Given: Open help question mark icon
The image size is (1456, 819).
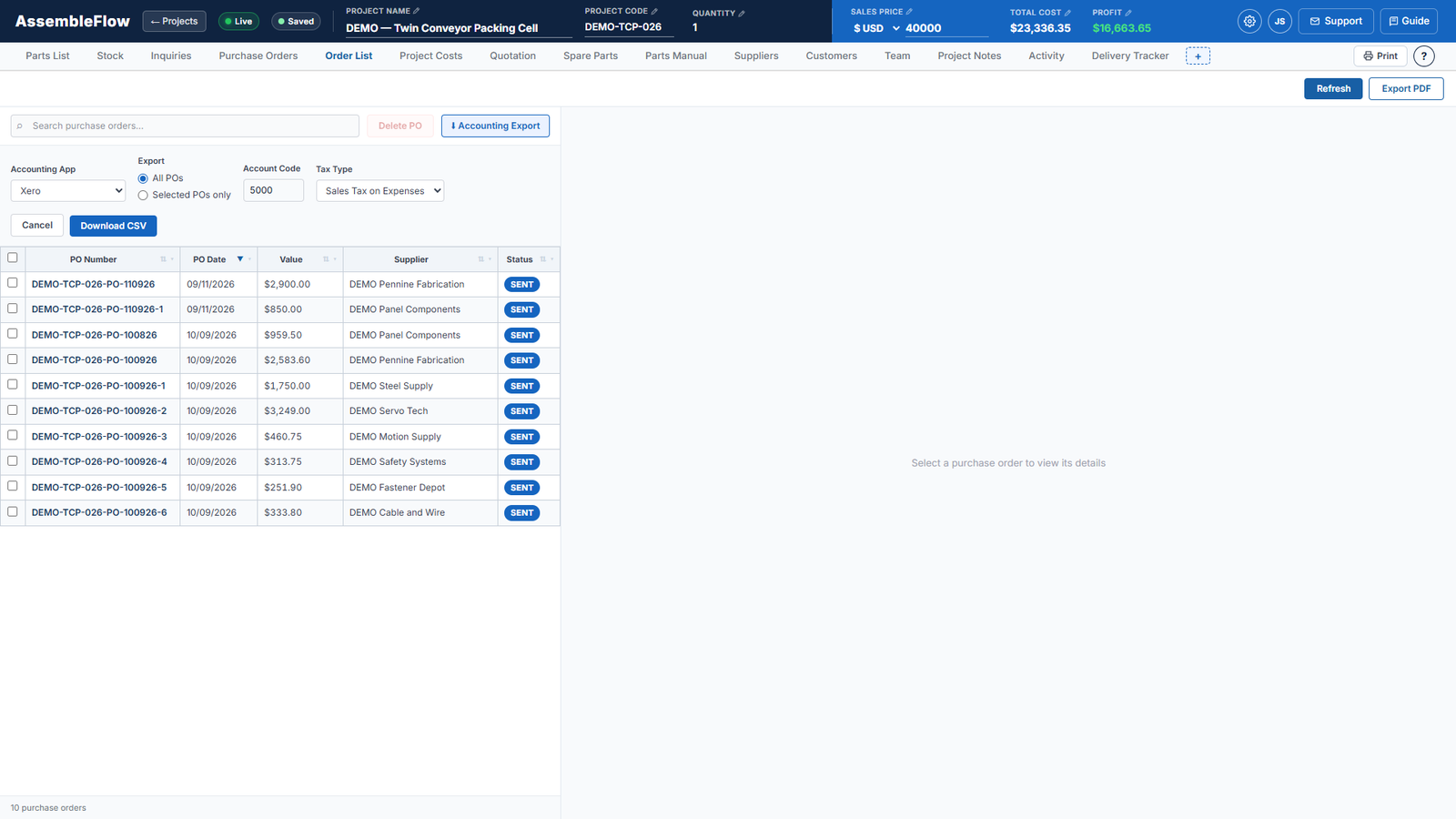Looking at the screenshot, I should pos(1424,56).
